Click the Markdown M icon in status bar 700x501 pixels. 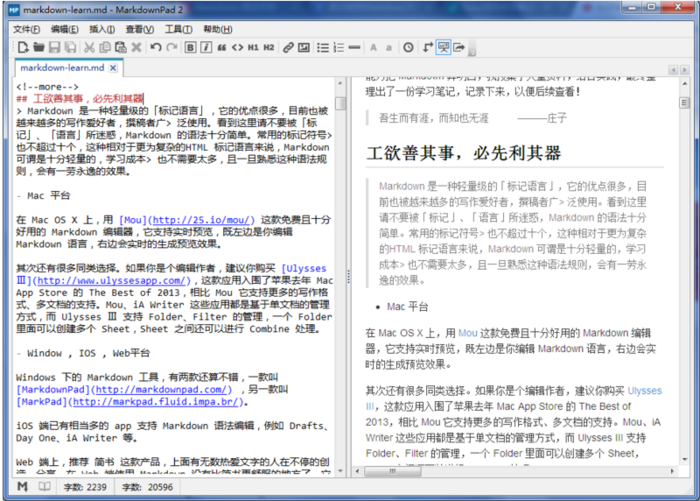(x=22, y=486)
